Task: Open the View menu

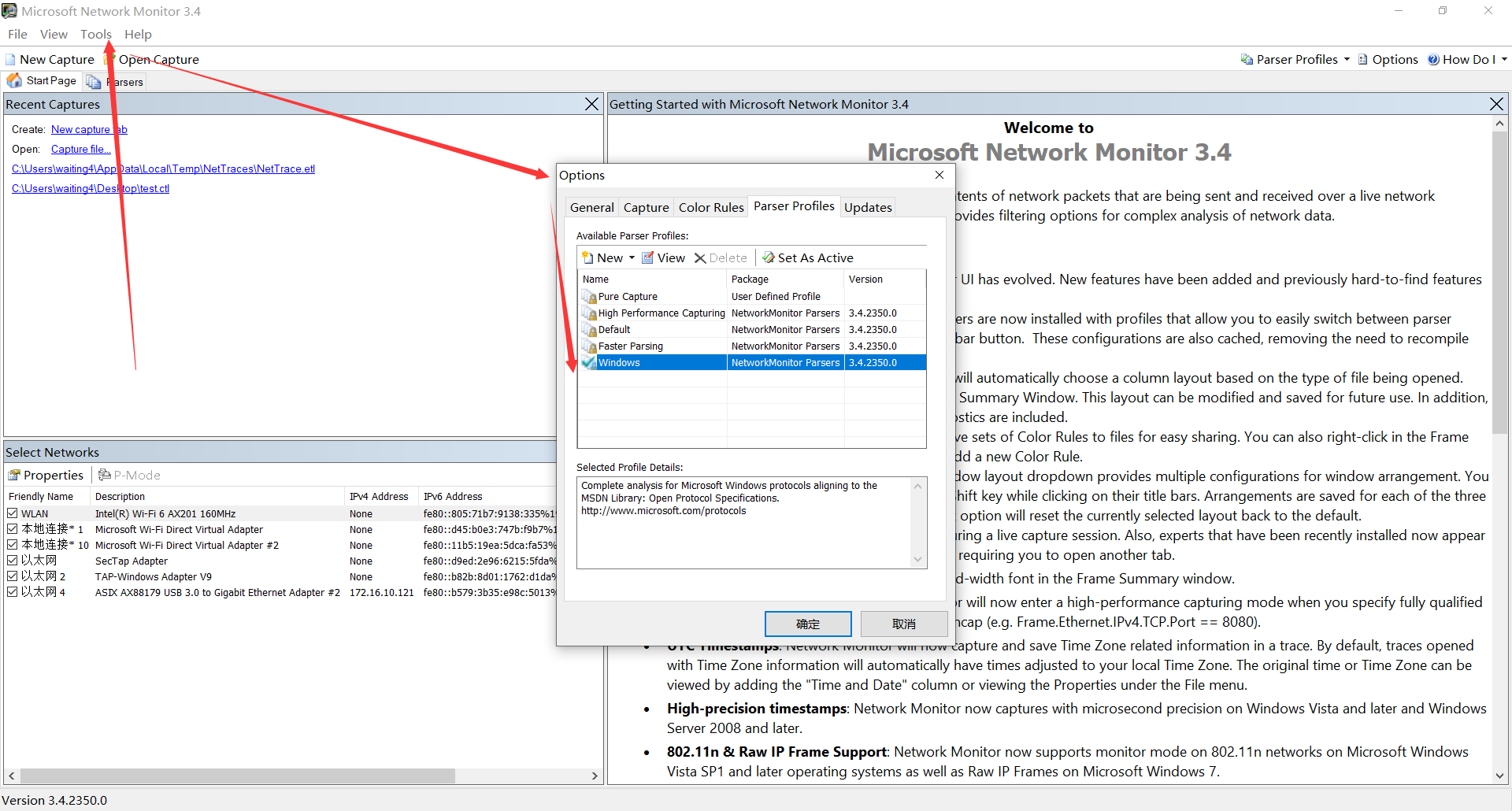Action: [54, 35]
